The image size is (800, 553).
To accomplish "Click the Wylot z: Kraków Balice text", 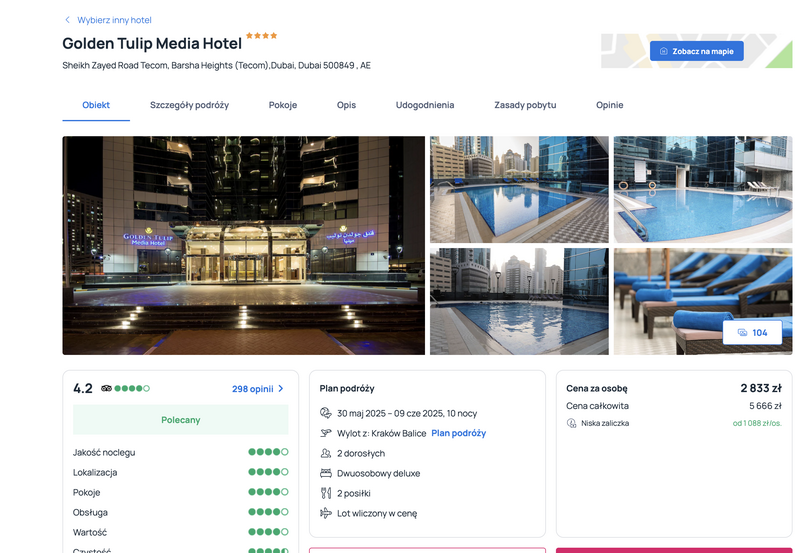I will click(x=381, y=433).
